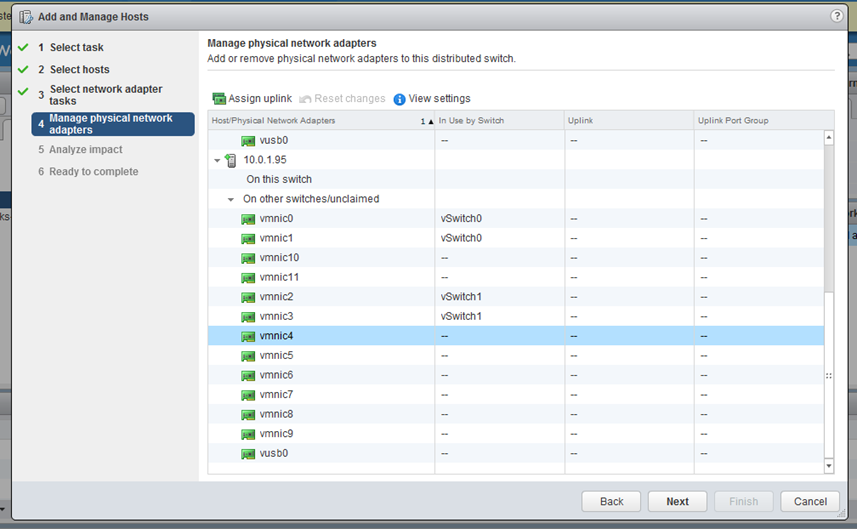Viewport: 857px width, 529px height.
Task: Click the vmnic11 adapter icon
Action: [x=248, y=278]
